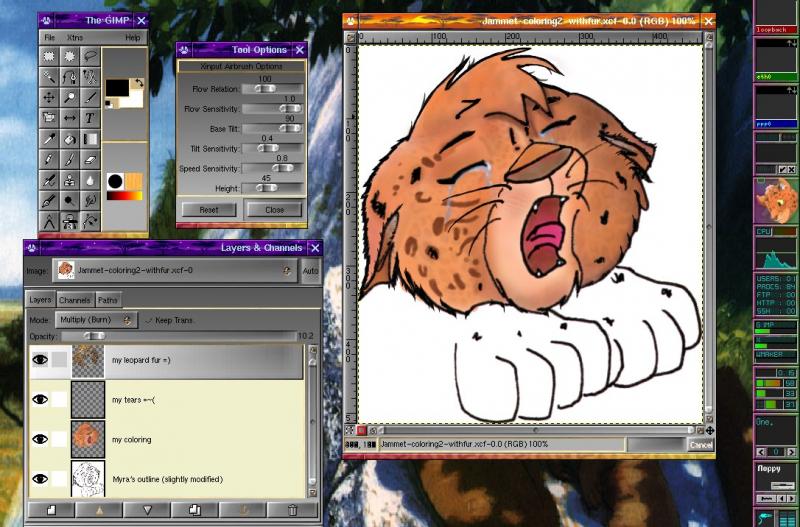Pick the Magnify zoom tool
The height and width of the screenshot is (527, 800).
[70, 97]
